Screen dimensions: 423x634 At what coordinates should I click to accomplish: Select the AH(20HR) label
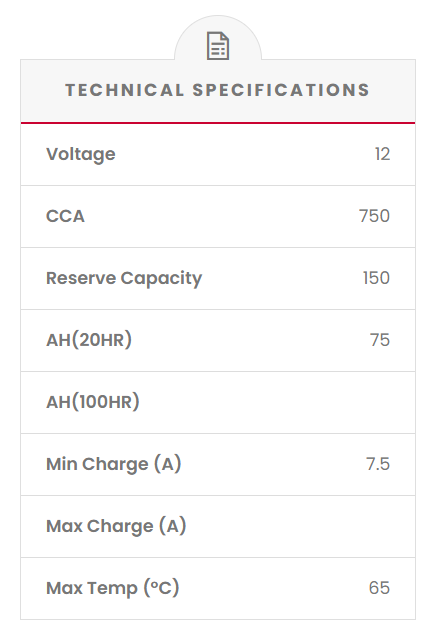click(89, 340)
